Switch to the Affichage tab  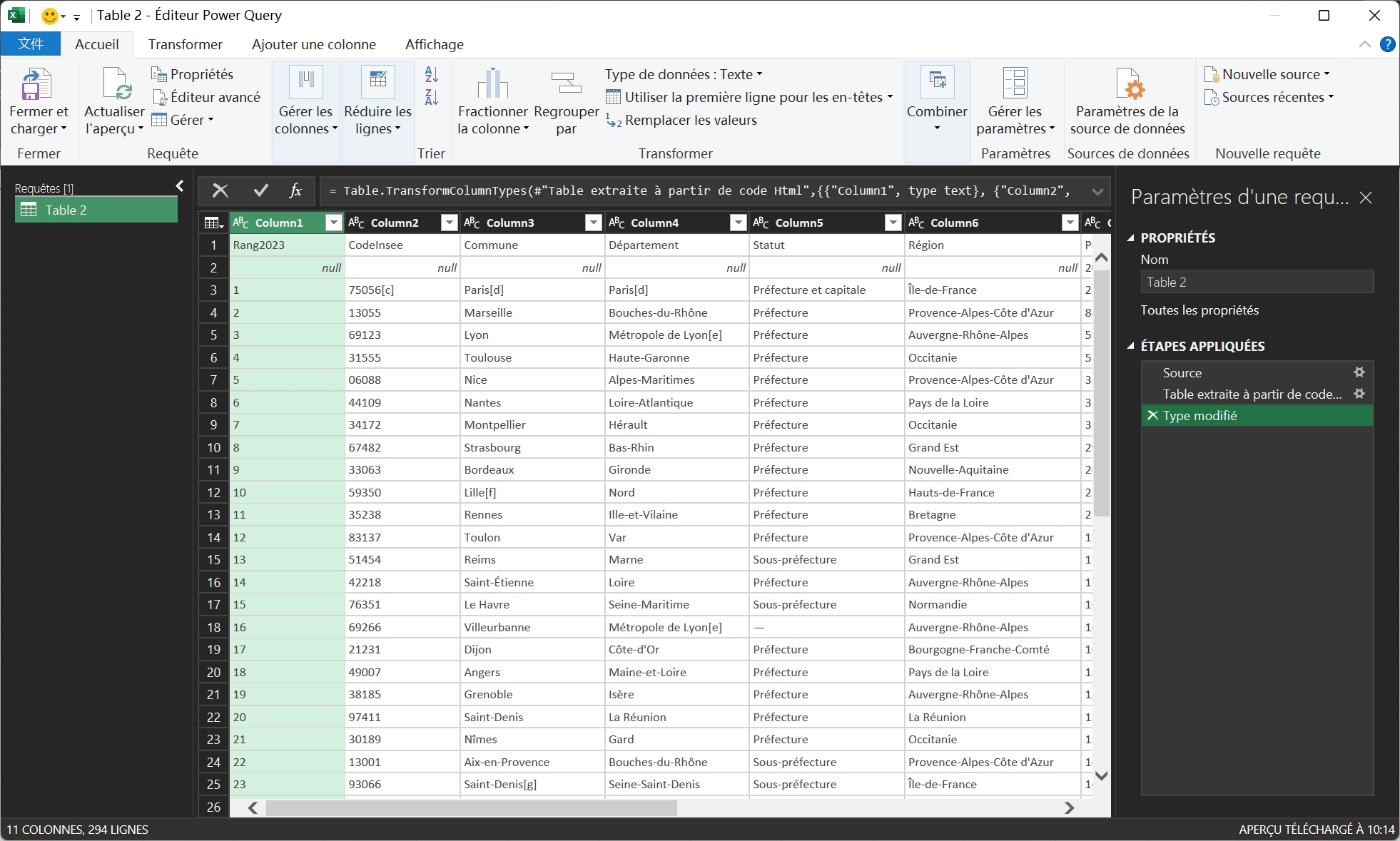click(x=435, y=44)
